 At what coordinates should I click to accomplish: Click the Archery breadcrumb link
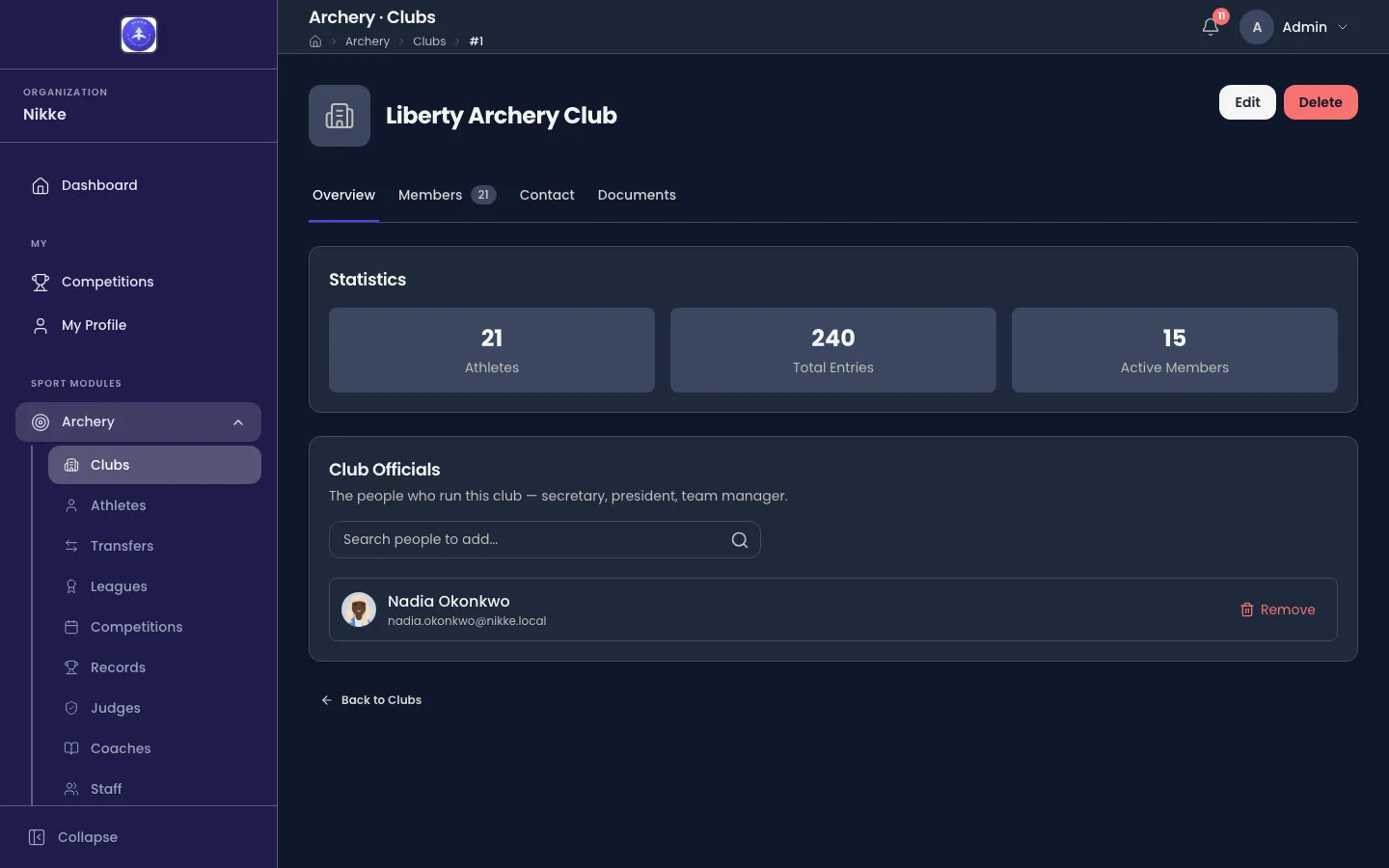[x=368, y=41]
